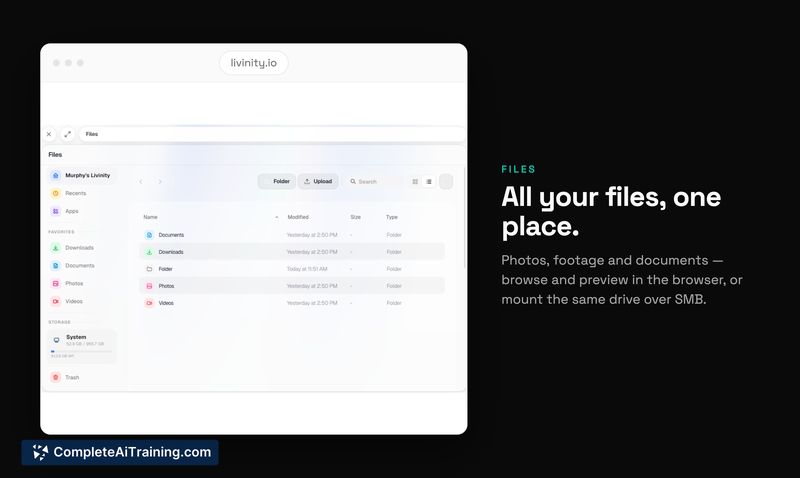Go back with left arrow
This screenshot has height=478, width=800.
[x=141, y=182]
